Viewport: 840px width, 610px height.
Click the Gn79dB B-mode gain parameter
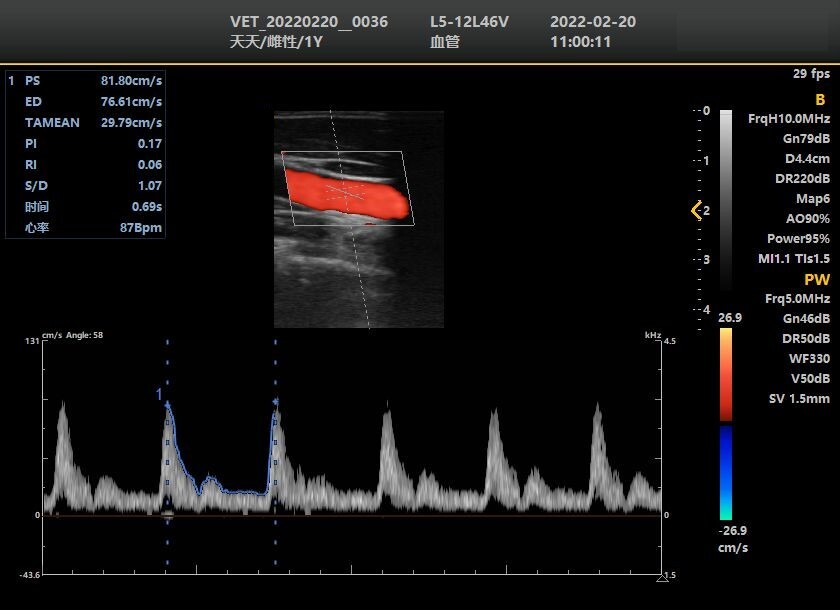(x=805, y=139)
